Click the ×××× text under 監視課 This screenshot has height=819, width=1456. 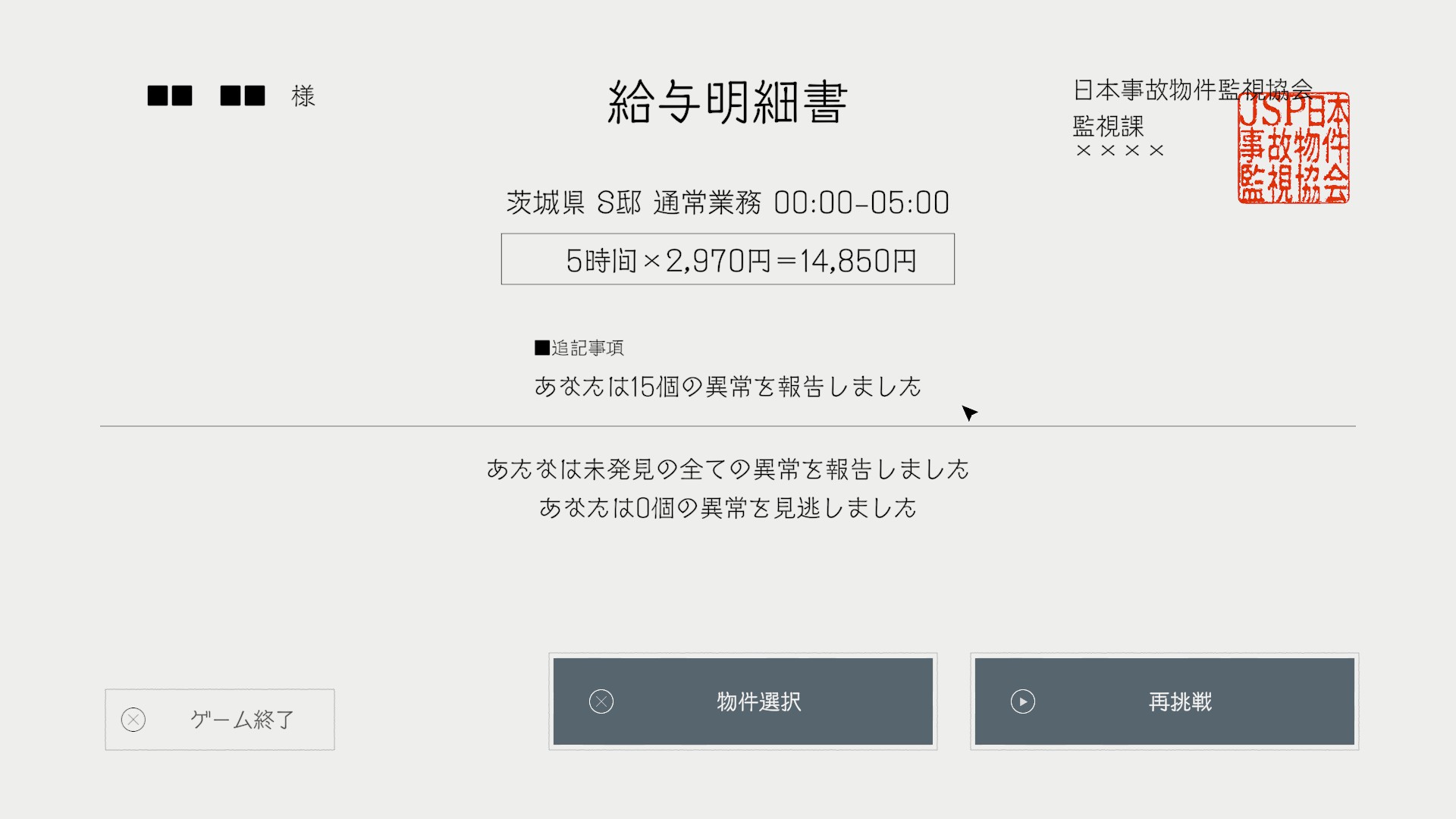(x=1120, y=150)
